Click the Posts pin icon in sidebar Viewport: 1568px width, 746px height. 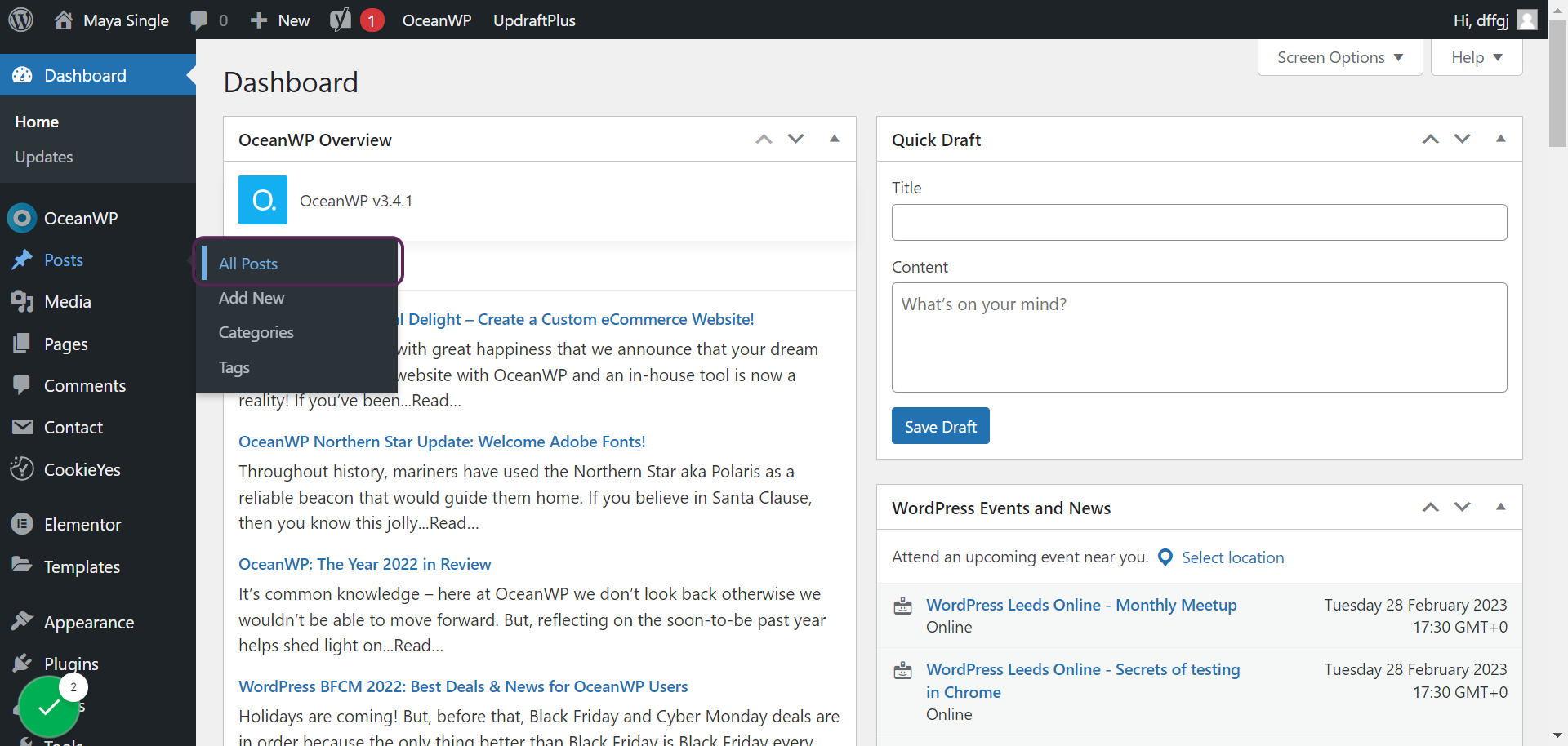tap(22, 260)
